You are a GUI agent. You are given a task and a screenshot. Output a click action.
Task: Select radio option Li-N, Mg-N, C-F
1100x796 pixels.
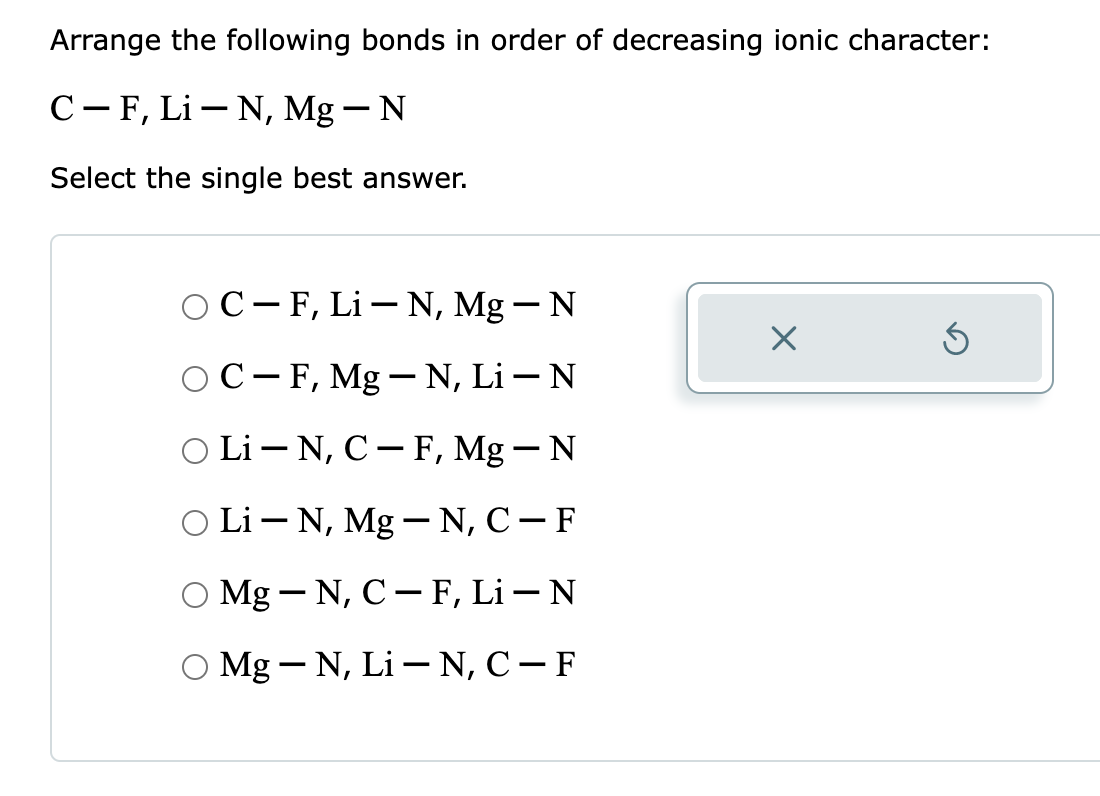(x=196, y=521)
